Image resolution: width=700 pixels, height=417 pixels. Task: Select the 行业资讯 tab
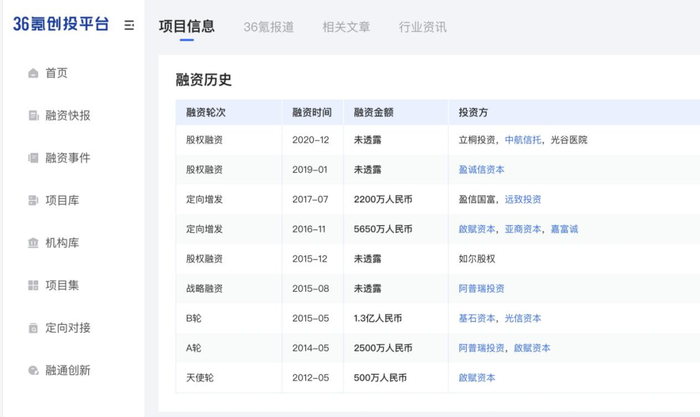[x=422, y=27]
